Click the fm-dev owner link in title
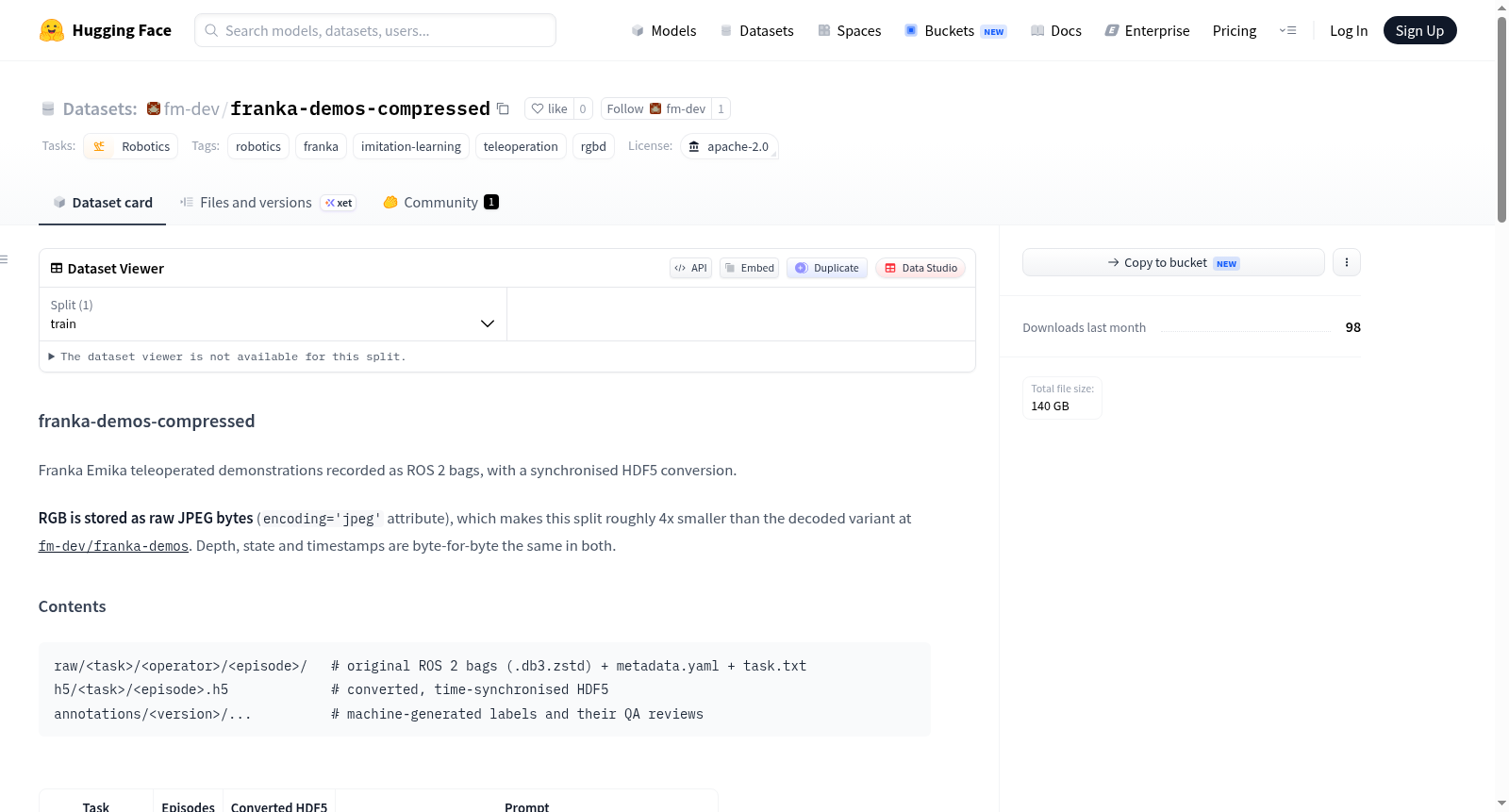Screen dimensions: 1509x812 pyautogui.click(x=191, y=108)
